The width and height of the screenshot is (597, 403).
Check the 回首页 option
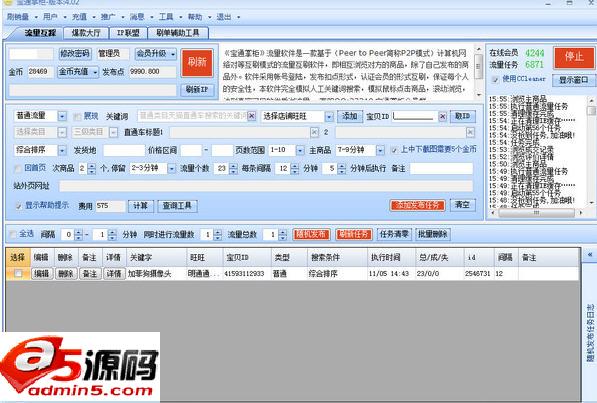18,168
